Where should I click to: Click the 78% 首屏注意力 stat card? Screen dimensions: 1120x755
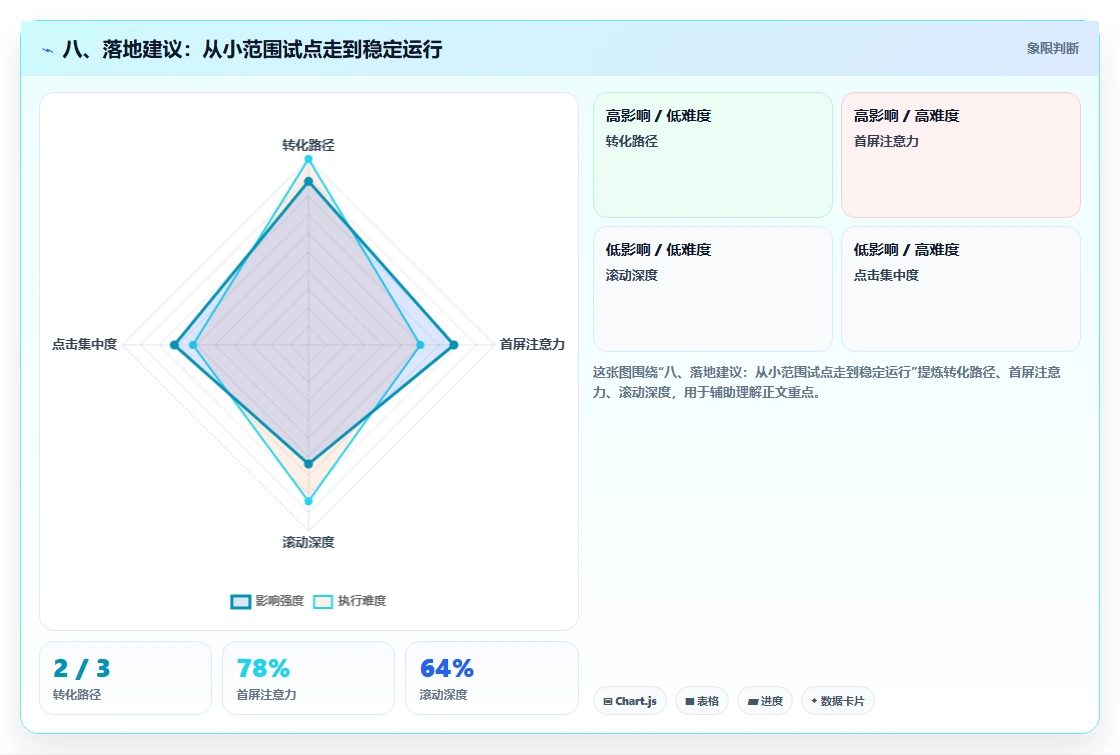tap(309, 678)
